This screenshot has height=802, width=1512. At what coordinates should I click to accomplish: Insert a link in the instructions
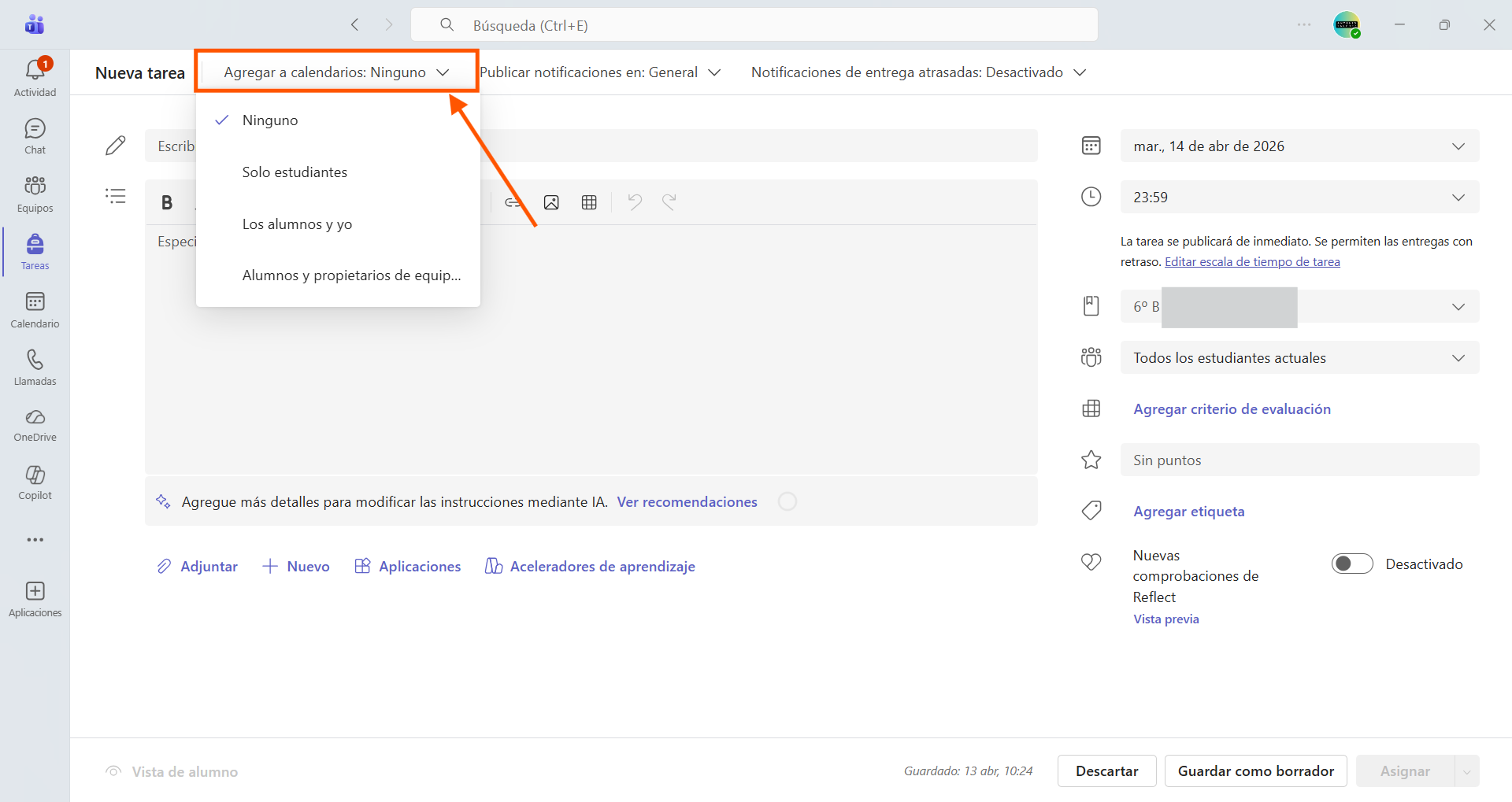coord(513,202)
